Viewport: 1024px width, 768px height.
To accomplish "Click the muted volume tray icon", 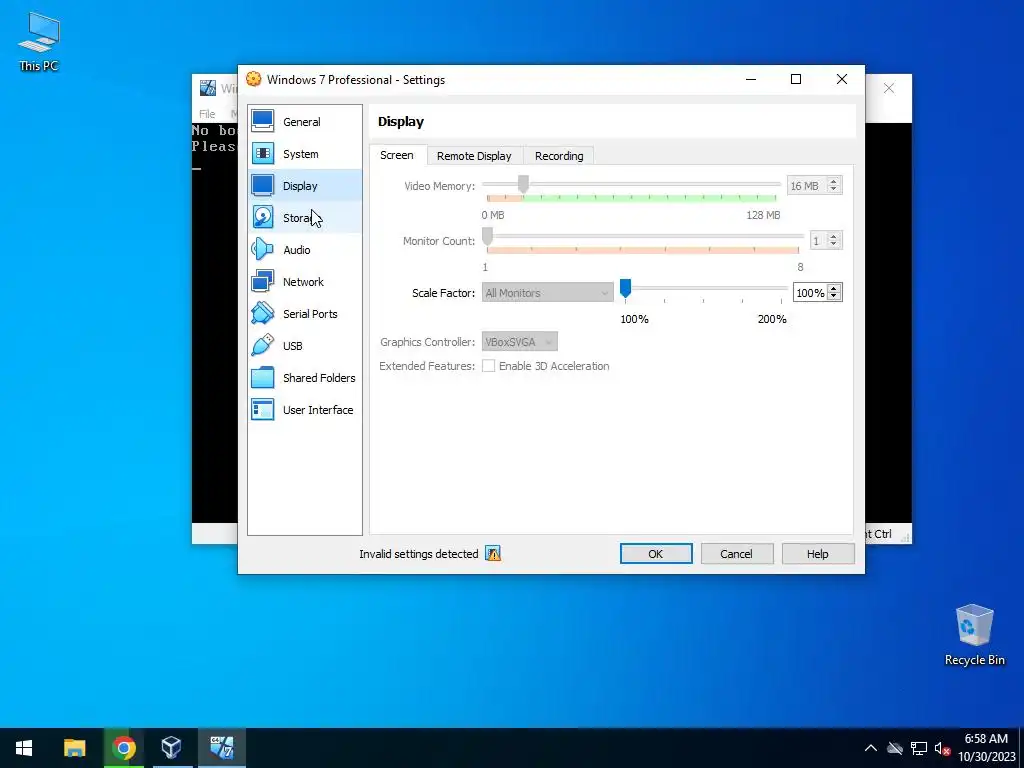I will [942, 748].
